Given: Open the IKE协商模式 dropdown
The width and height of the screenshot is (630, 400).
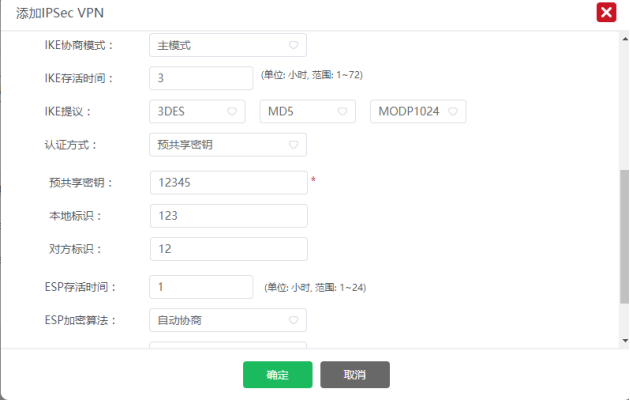Looking at the screenshot, I should pyautogui.click(x=227, y=45).
